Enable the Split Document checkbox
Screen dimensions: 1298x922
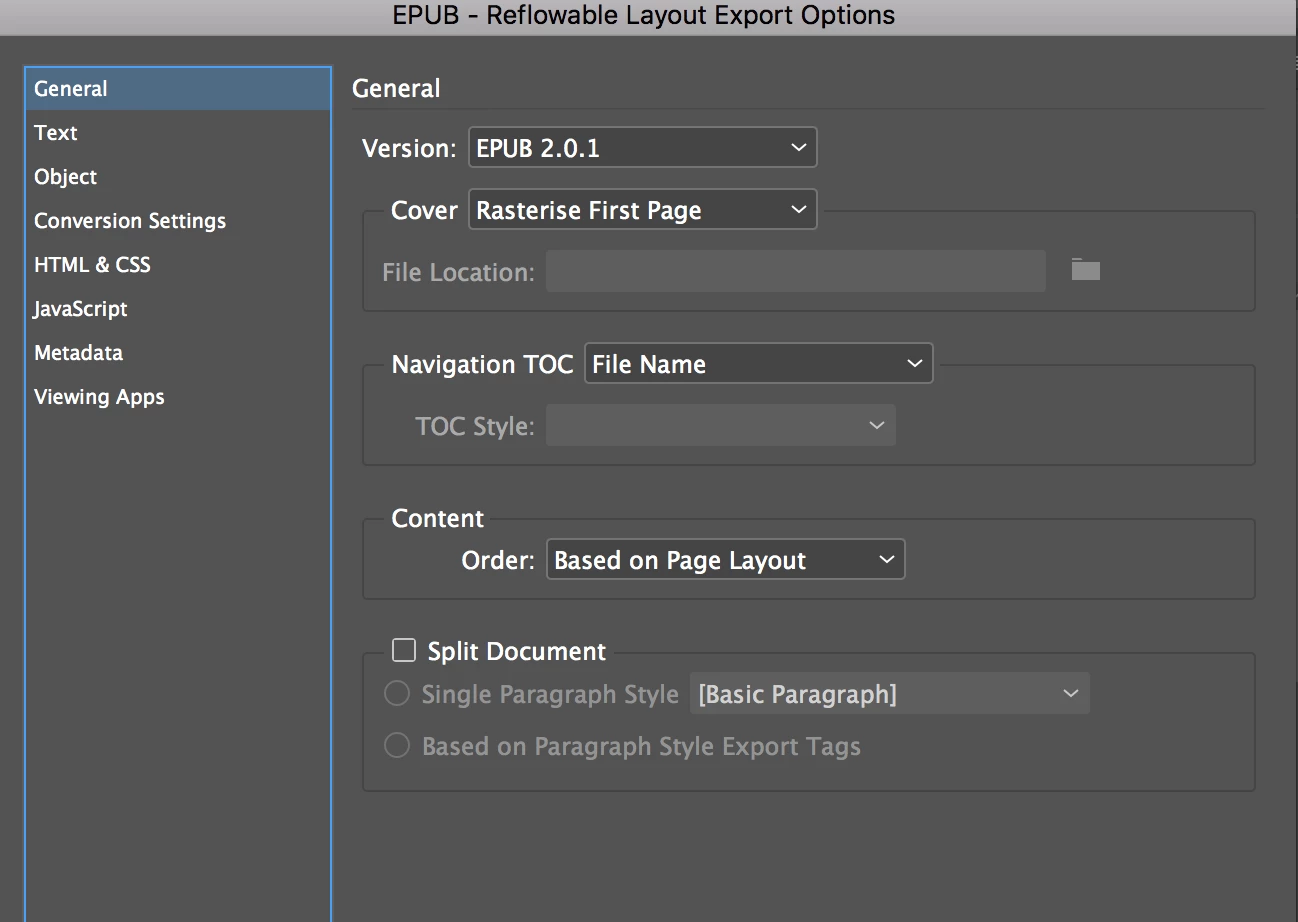tap(403, 651)
